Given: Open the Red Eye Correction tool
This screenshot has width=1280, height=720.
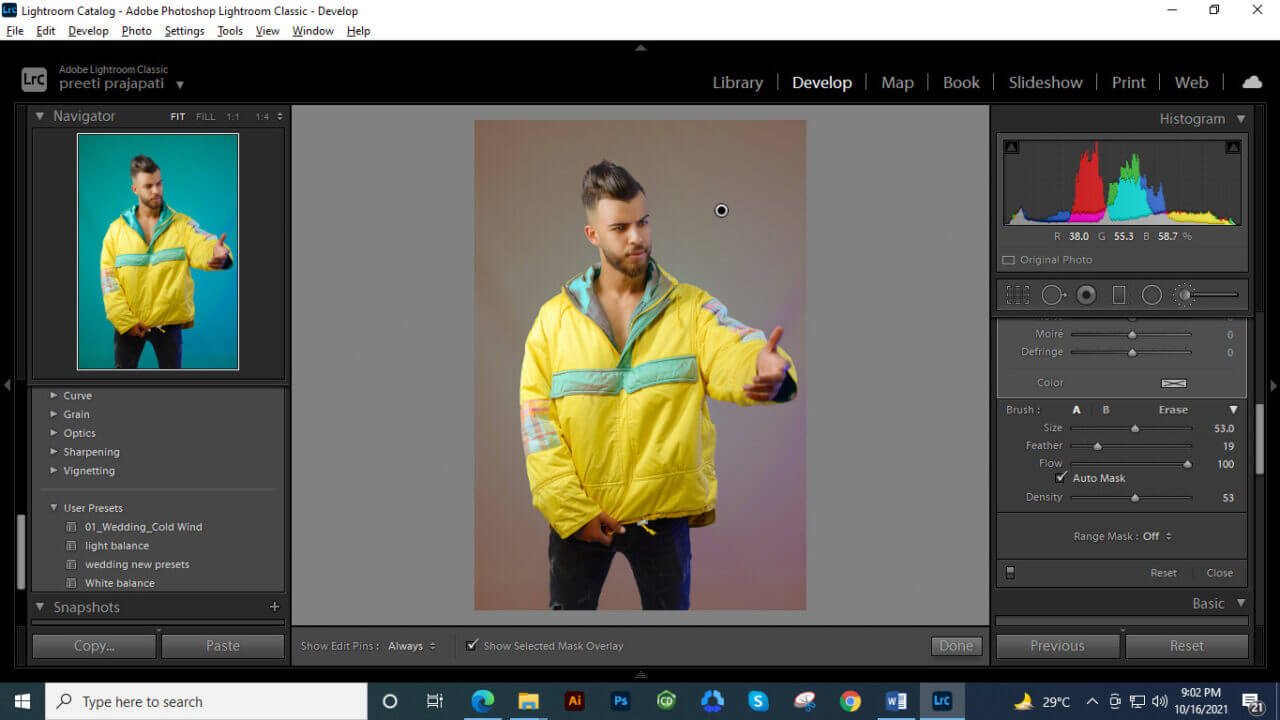Looking at the screenshot, I should 1086,294.
